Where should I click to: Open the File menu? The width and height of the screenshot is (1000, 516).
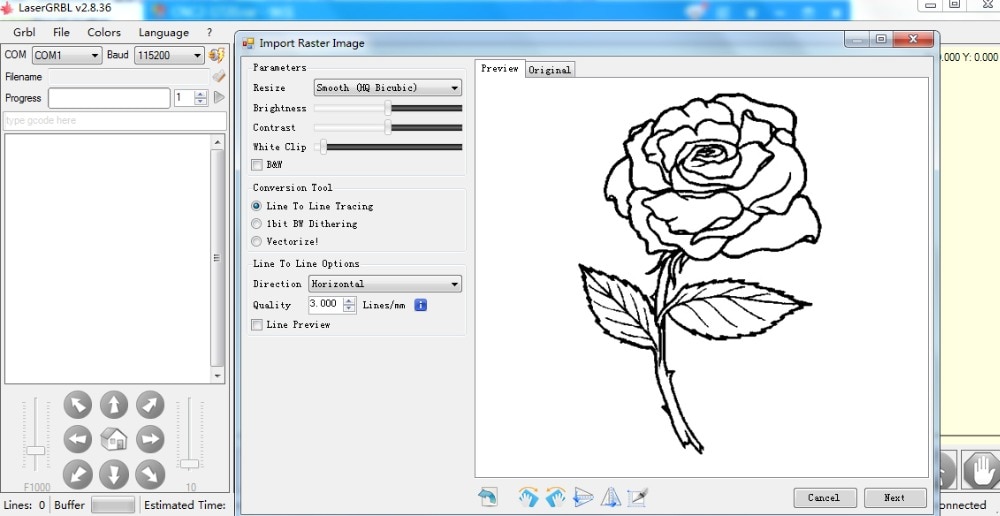coord(62,33)
